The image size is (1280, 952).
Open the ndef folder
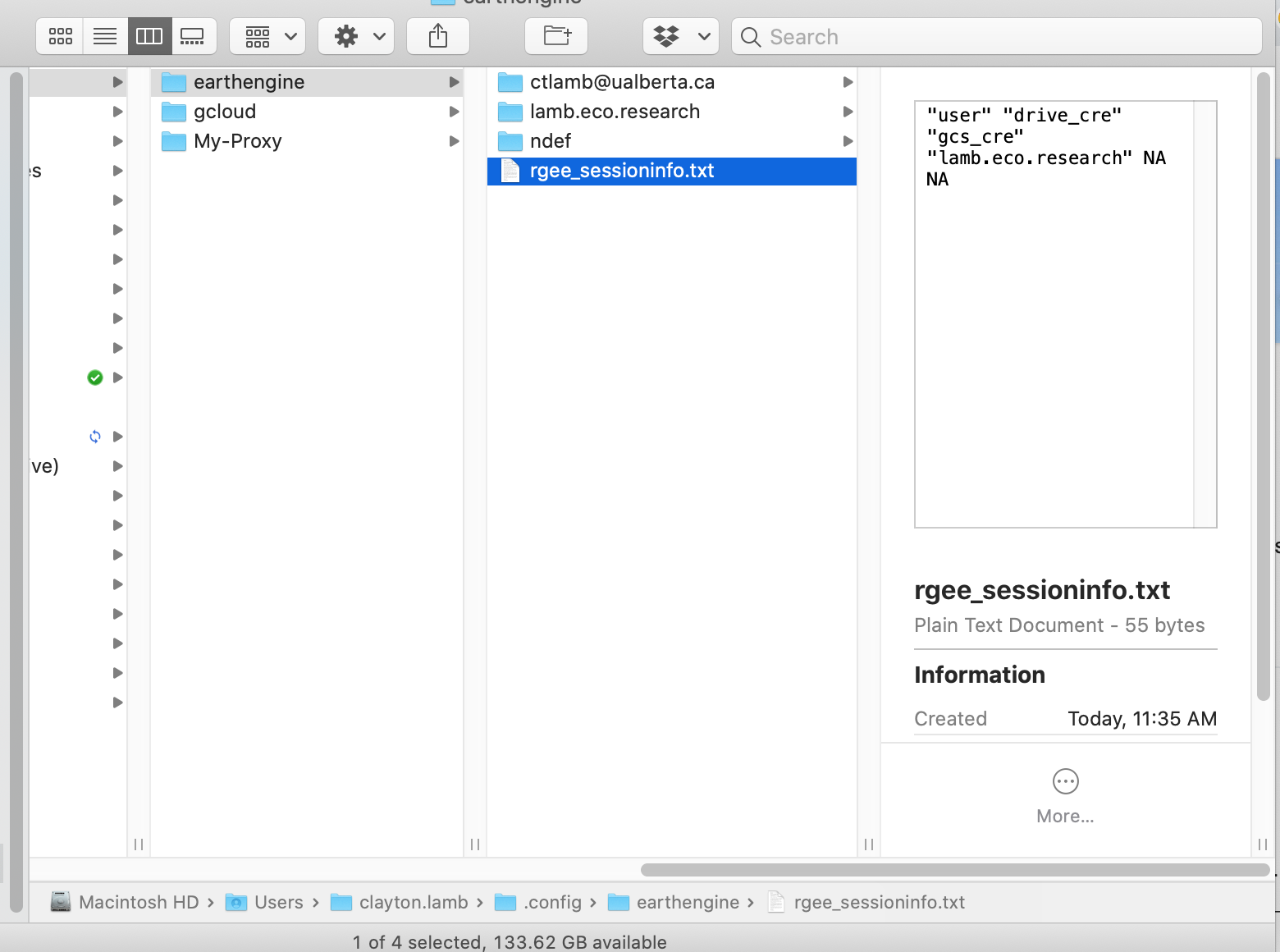point(550,141)
